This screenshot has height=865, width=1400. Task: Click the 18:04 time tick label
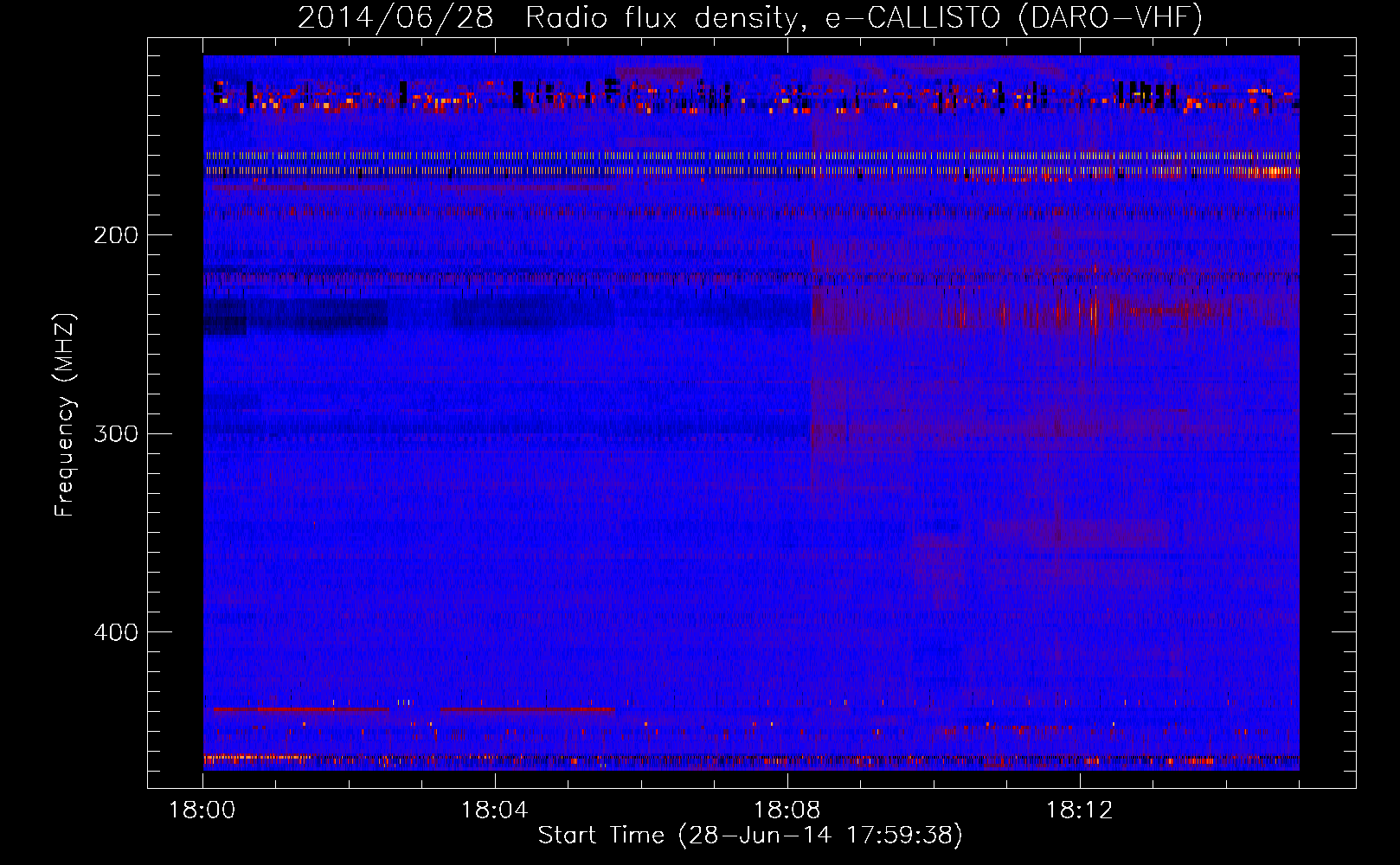coord(495,811)
